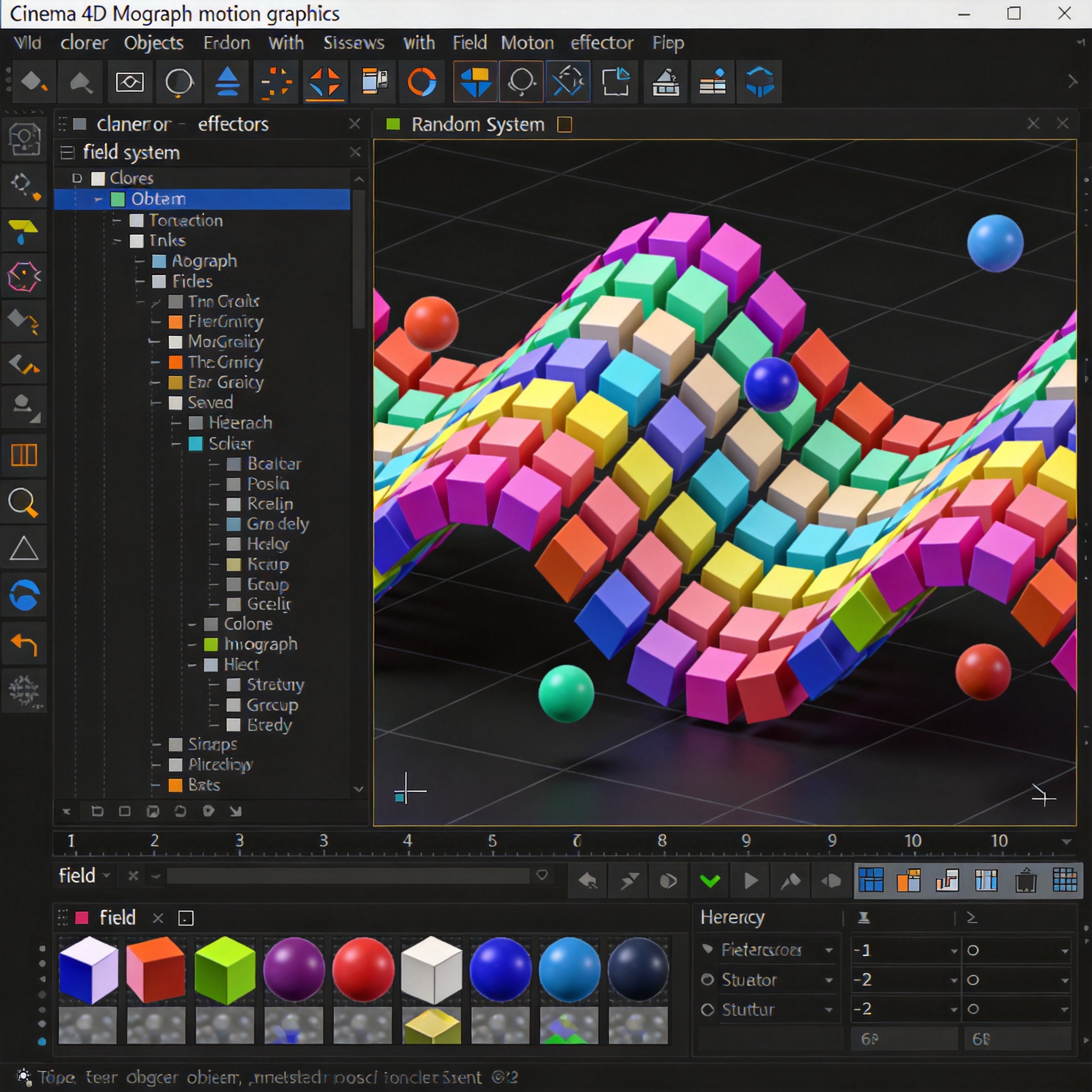Open the Field menu
1092x1092 pixels.
point(469,43)
